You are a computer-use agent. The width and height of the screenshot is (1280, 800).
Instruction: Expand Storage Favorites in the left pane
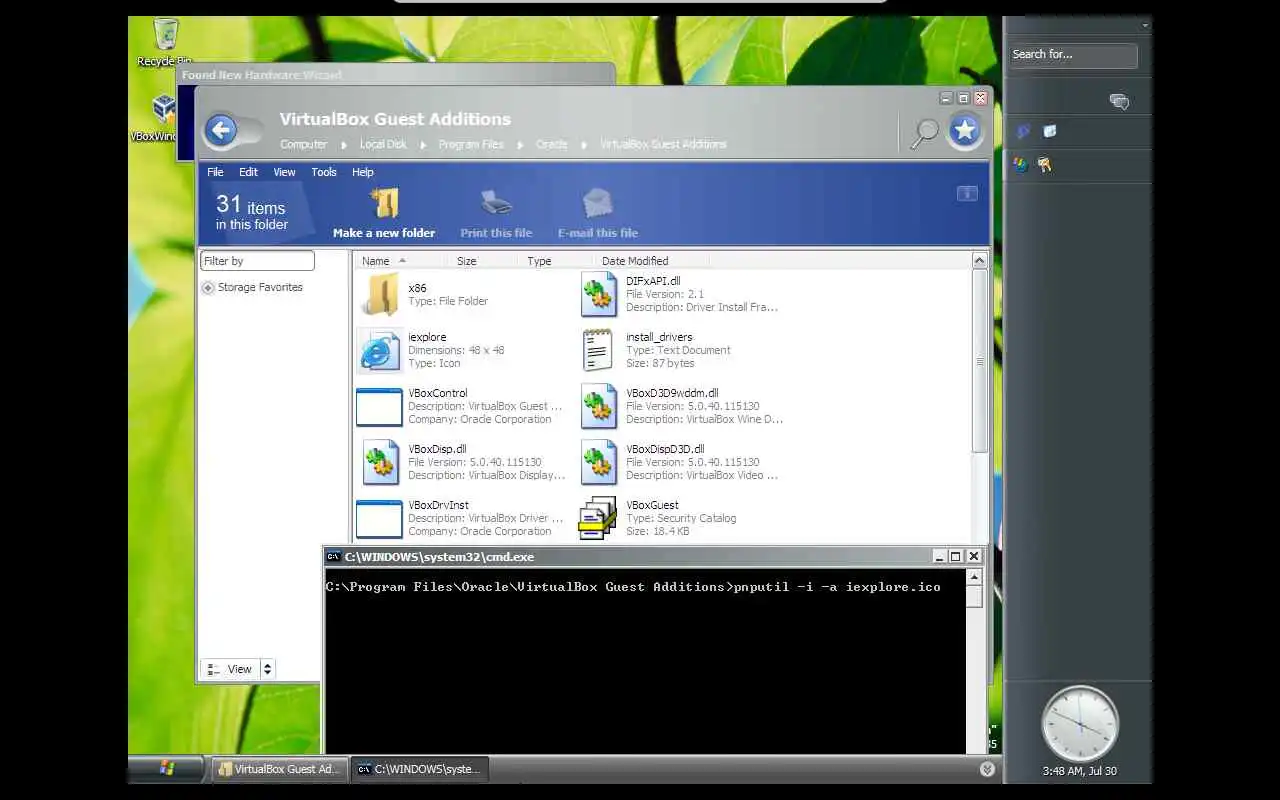click(208, 288)
